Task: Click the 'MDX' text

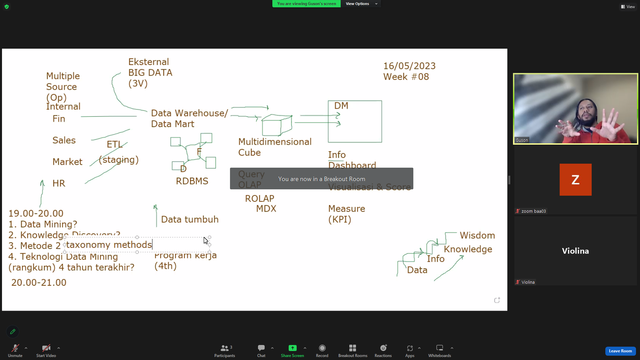Action: tap(266, 209)
